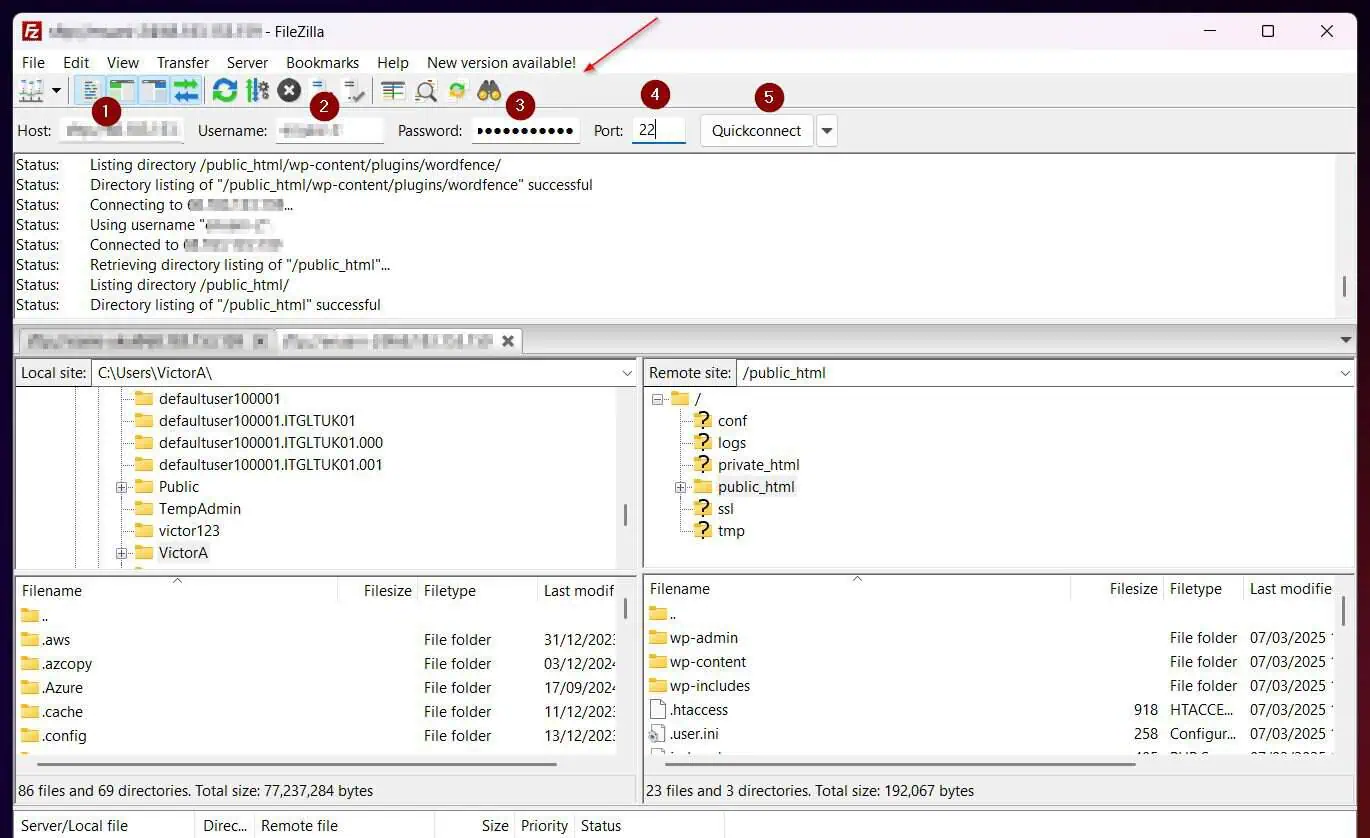Open the Server menu
The width and height of the screenshot is (1370, 838).
click(248, 62)
